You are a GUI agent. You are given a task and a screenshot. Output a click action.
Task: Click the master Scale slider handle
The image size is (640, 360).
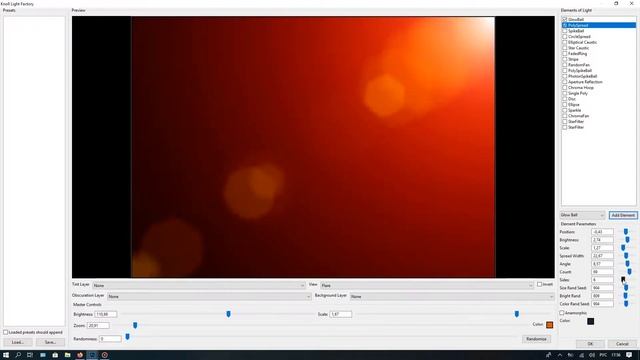517,314
